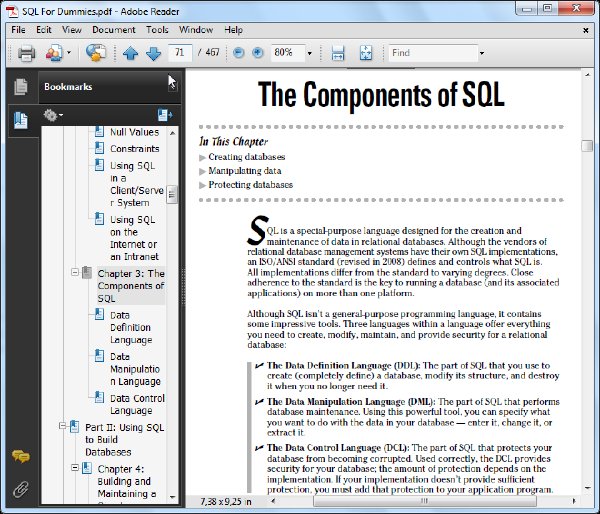Click the Chapter 3 bookmark page icon
The width and height of the screenshot is (600, 514).
[87, 273]
